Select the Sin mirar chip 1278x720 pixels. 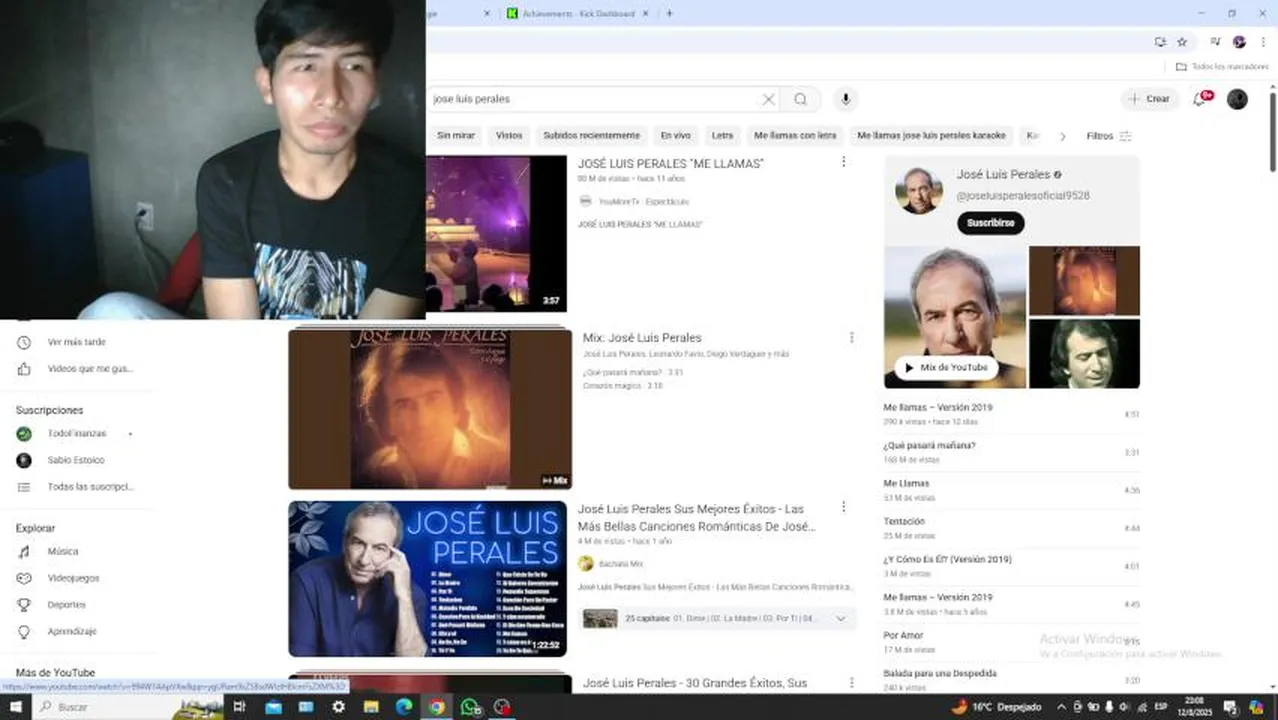tap(456, 135)
